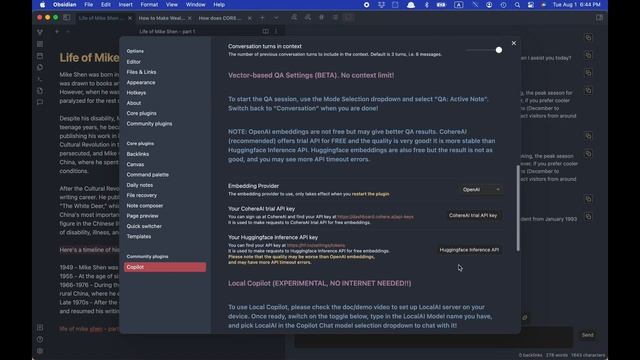Close the 'How does CORS...' tab
640x360 pixels.
point(249,18)
